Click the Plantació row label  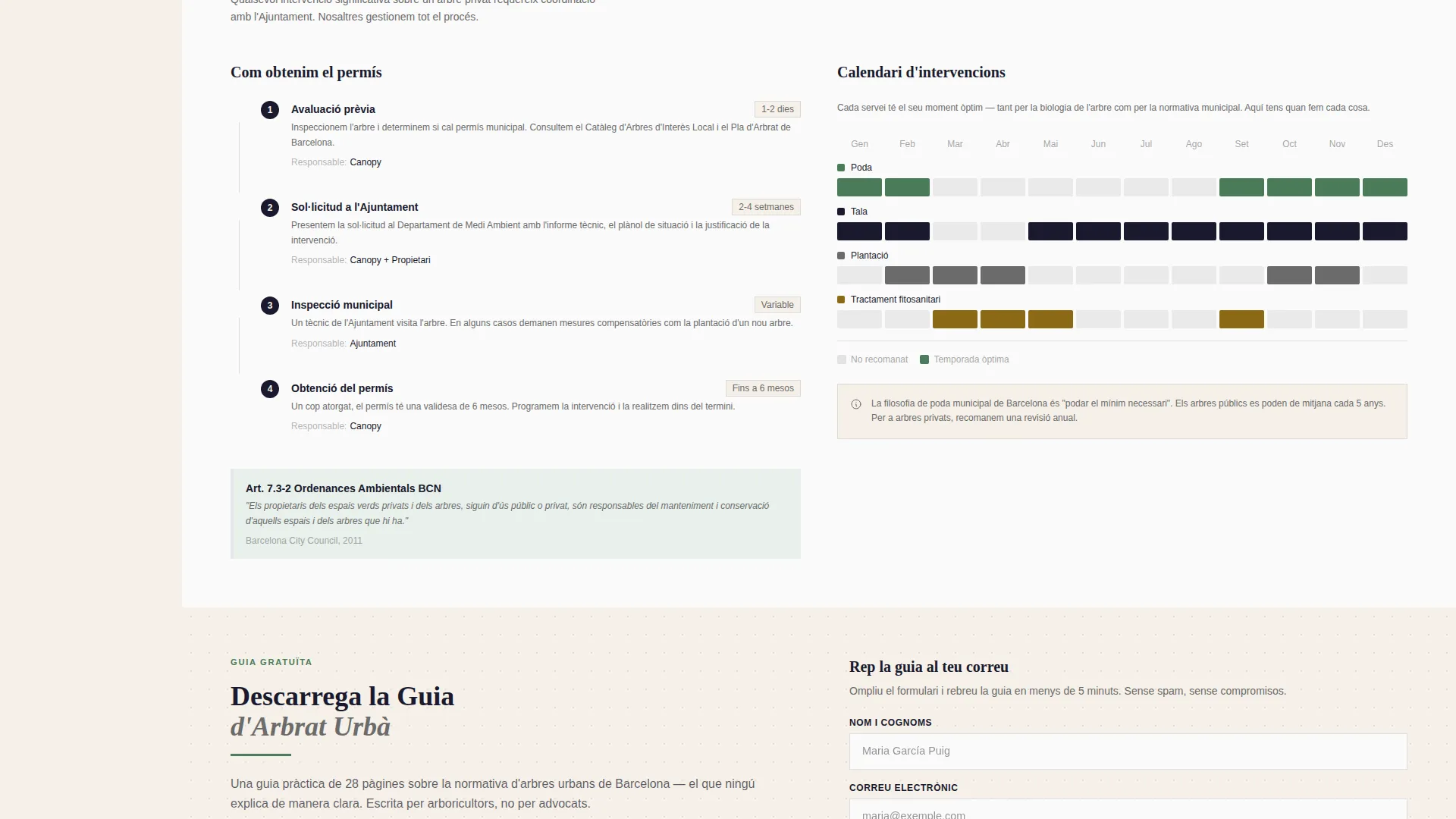pyautogui.click(x=869, y=256)
